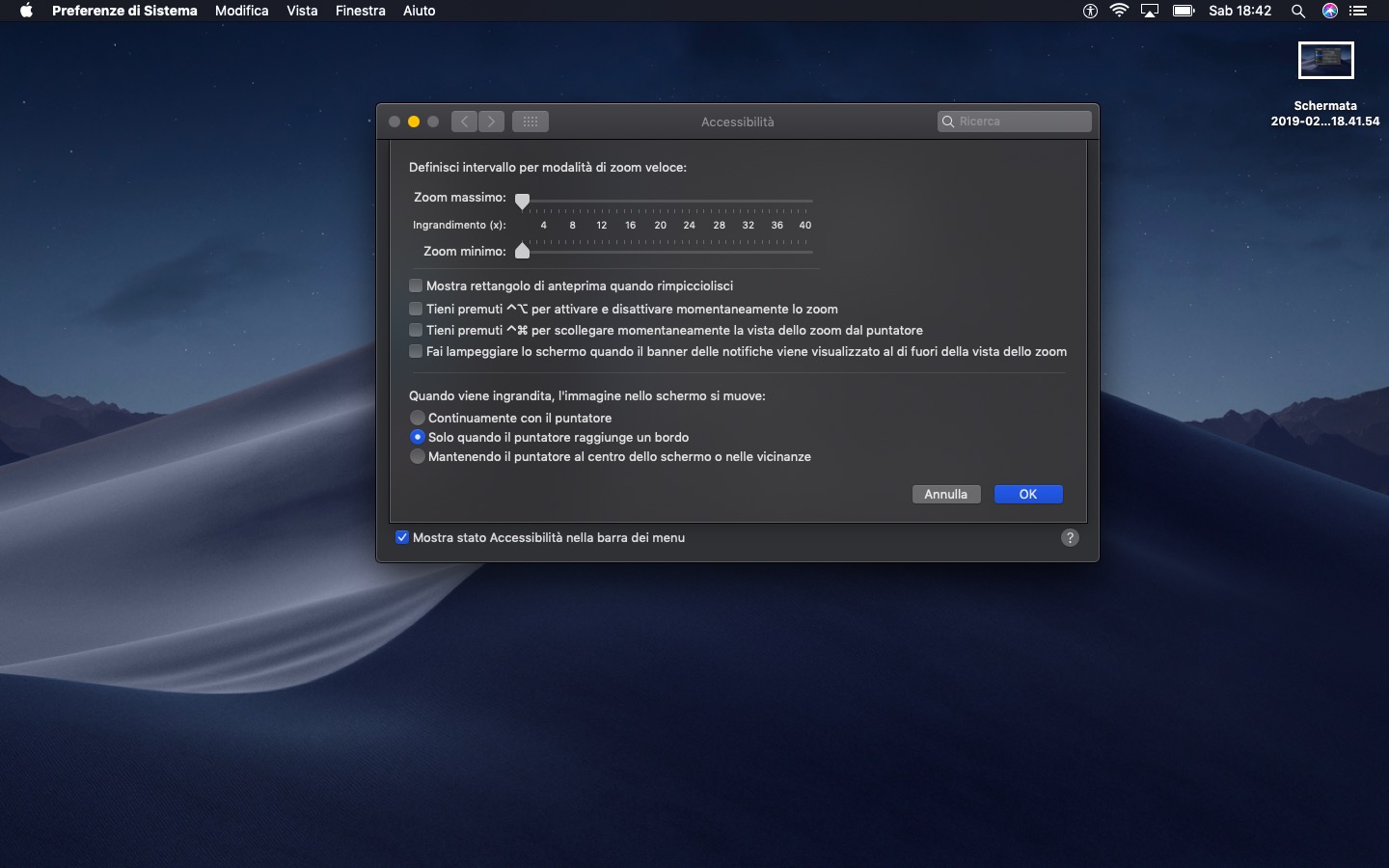This screenshot has width=1389, height=868.
Task: Set Zoom massimo slider to 20
Action: point(660,201)
